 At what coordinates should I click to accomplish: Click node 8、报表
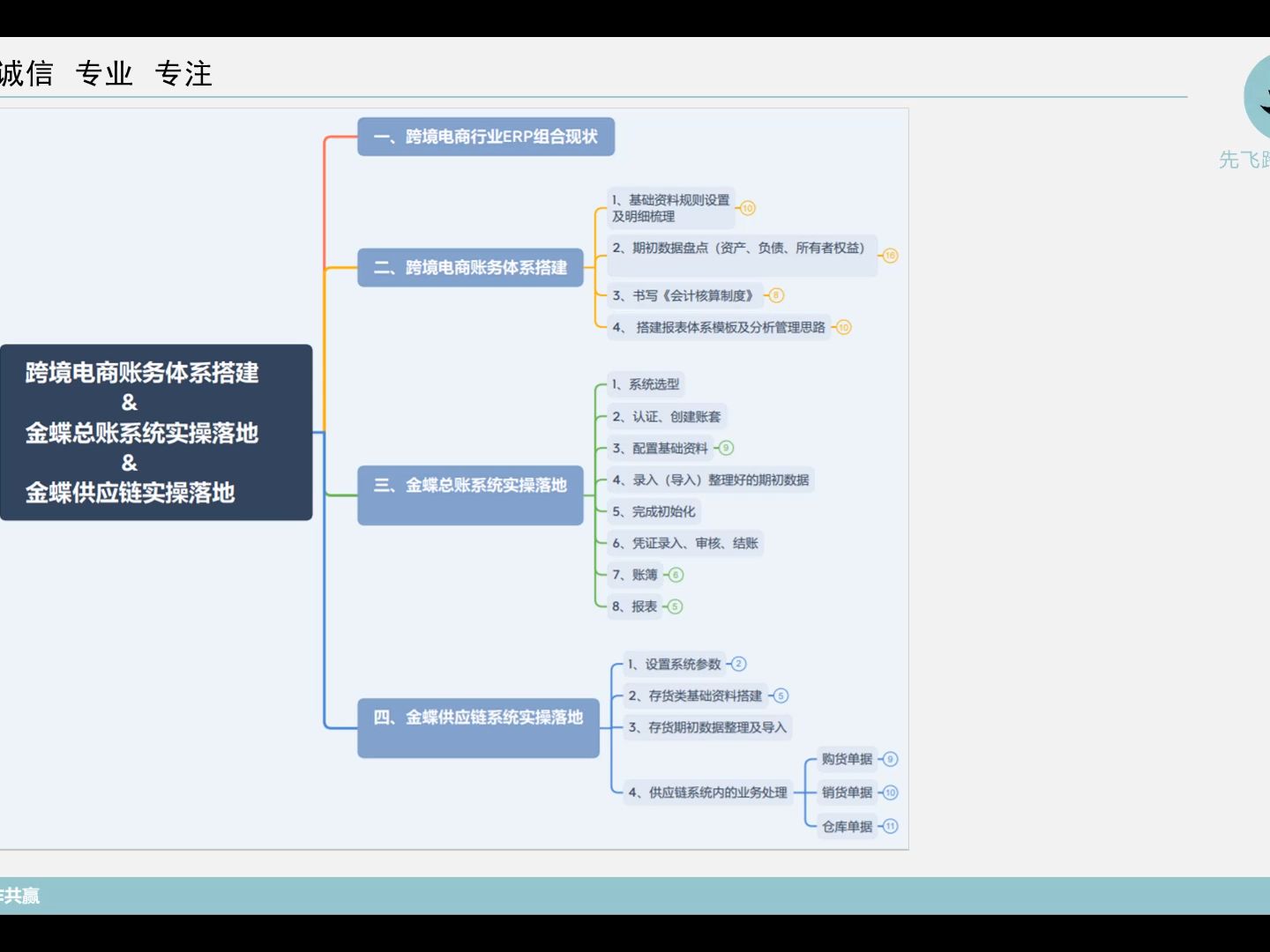634,606
